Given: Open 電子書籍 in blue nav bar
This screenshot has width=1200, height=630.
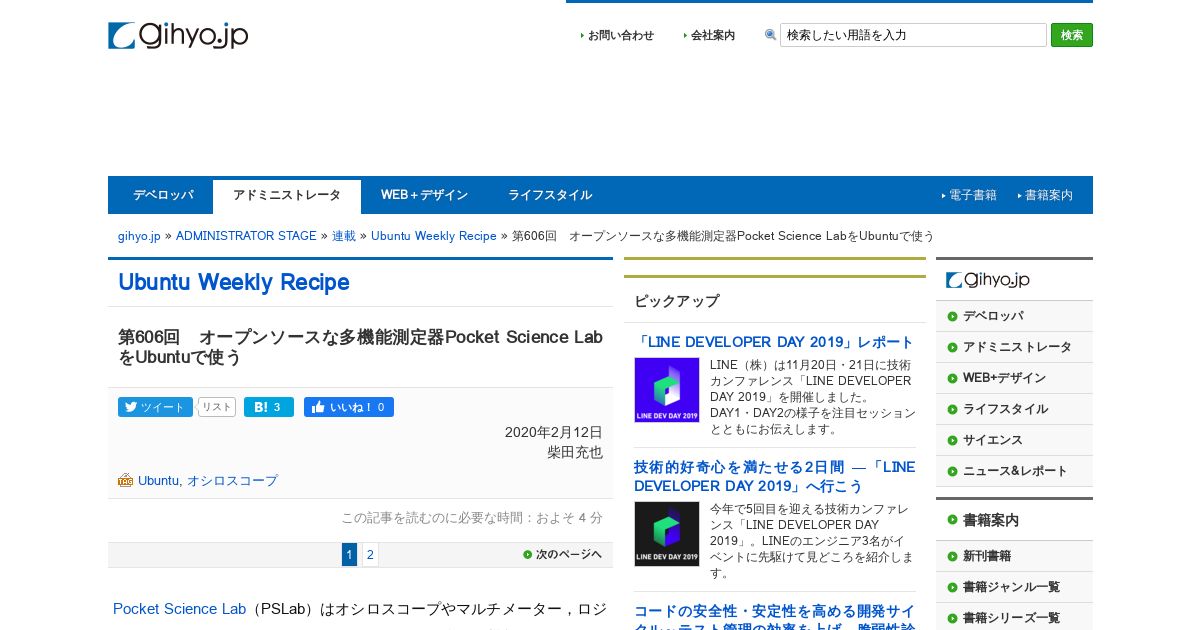Looking at the screenshot, I should pos(973,195).
